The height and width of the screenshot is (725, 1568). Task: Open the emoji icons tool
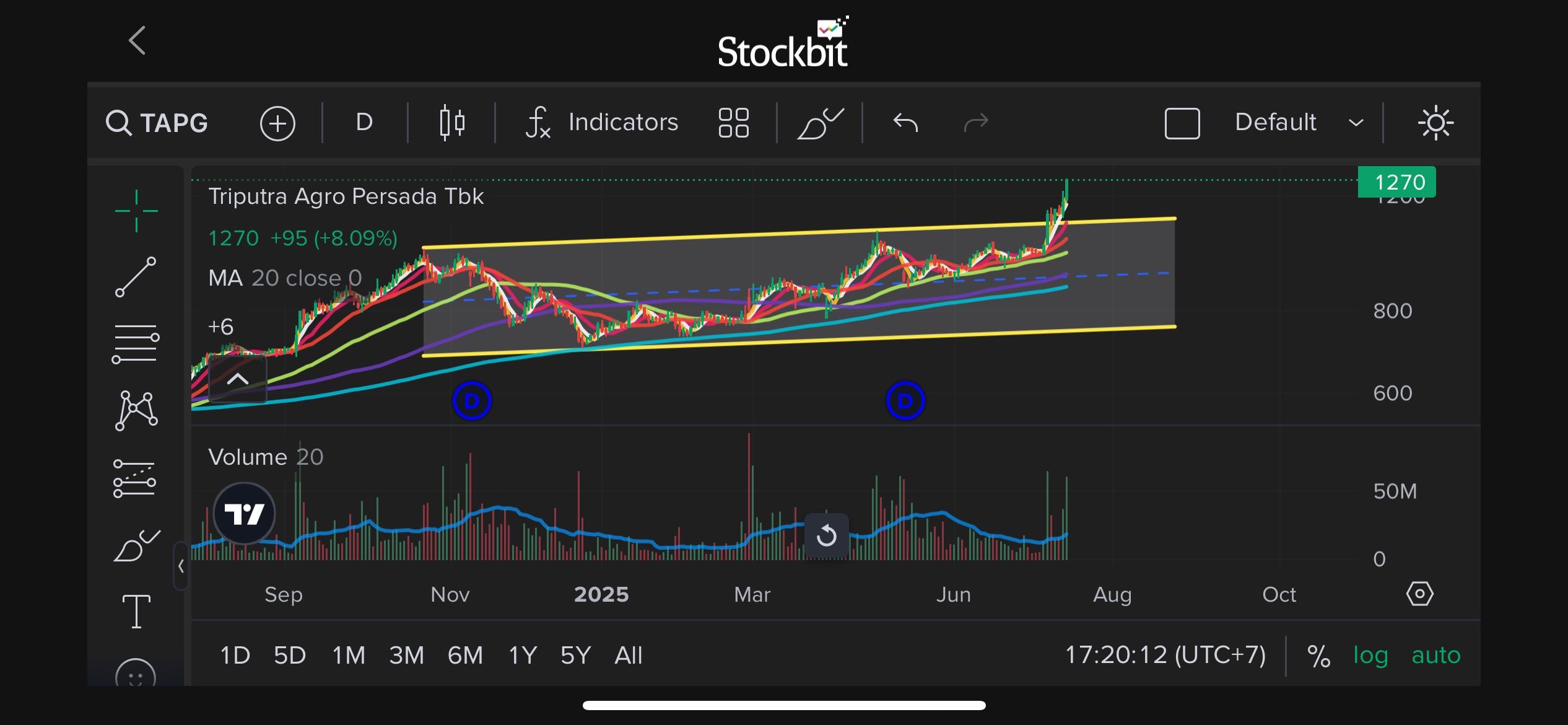coord(135,673)
